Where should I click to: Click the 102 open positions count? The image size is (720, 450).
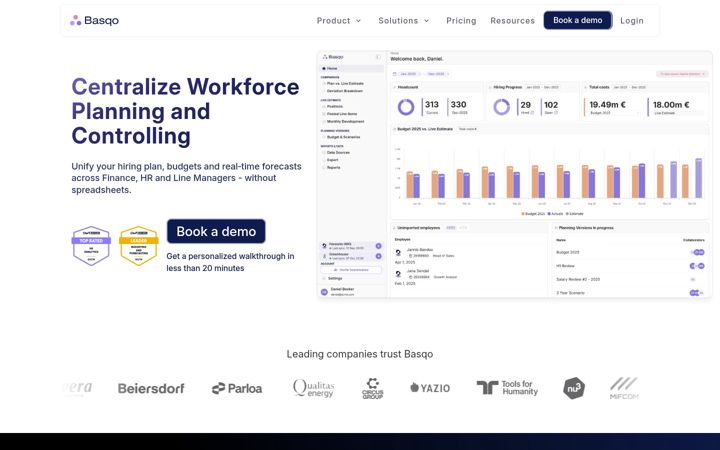[x=551, y=105]
